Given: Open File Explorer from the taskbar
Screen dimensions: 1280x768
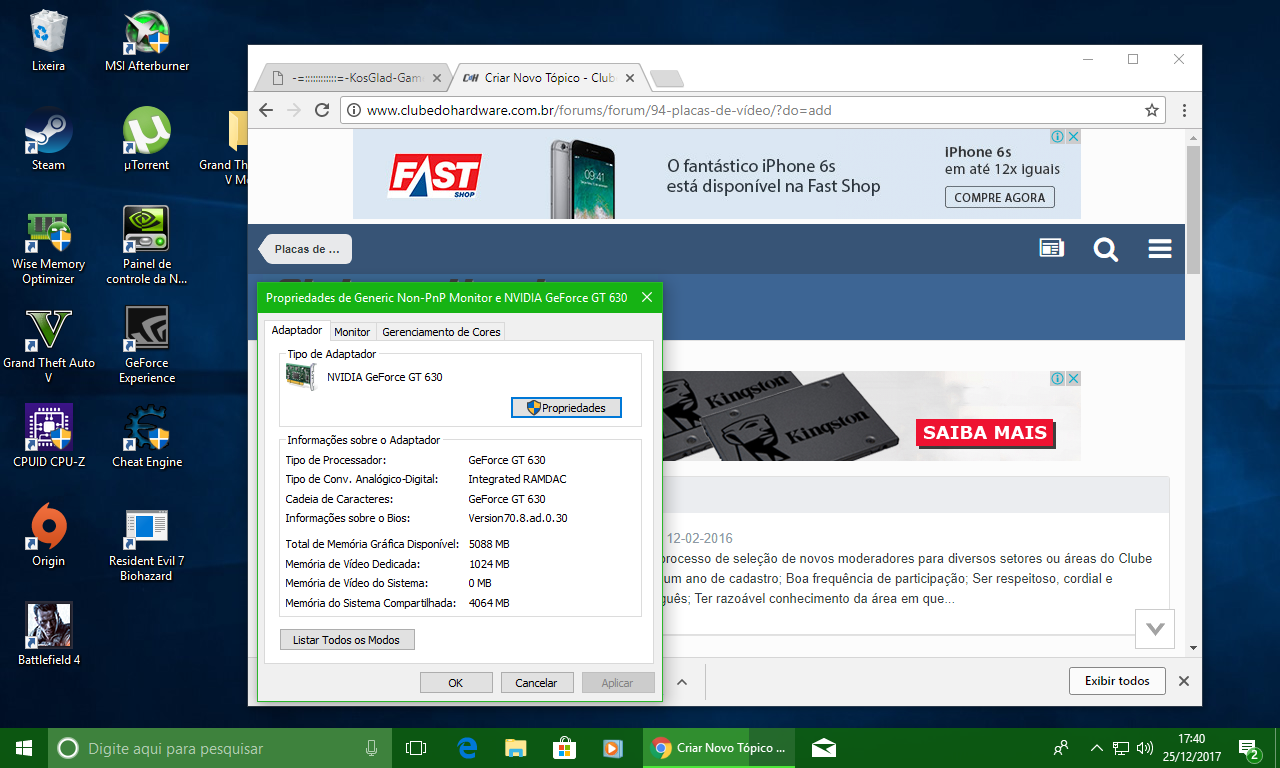Looking at the screenshot, I should coord(515,748).
